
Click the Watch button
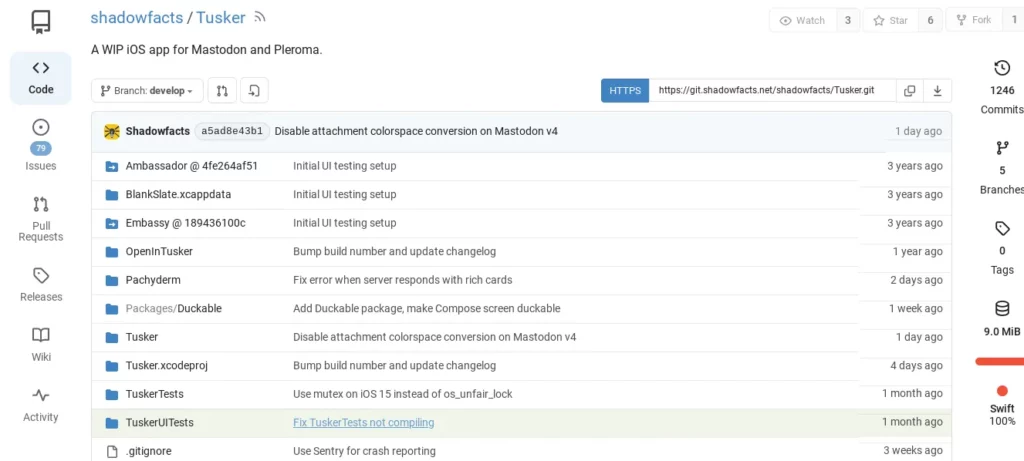click(803, 20)
